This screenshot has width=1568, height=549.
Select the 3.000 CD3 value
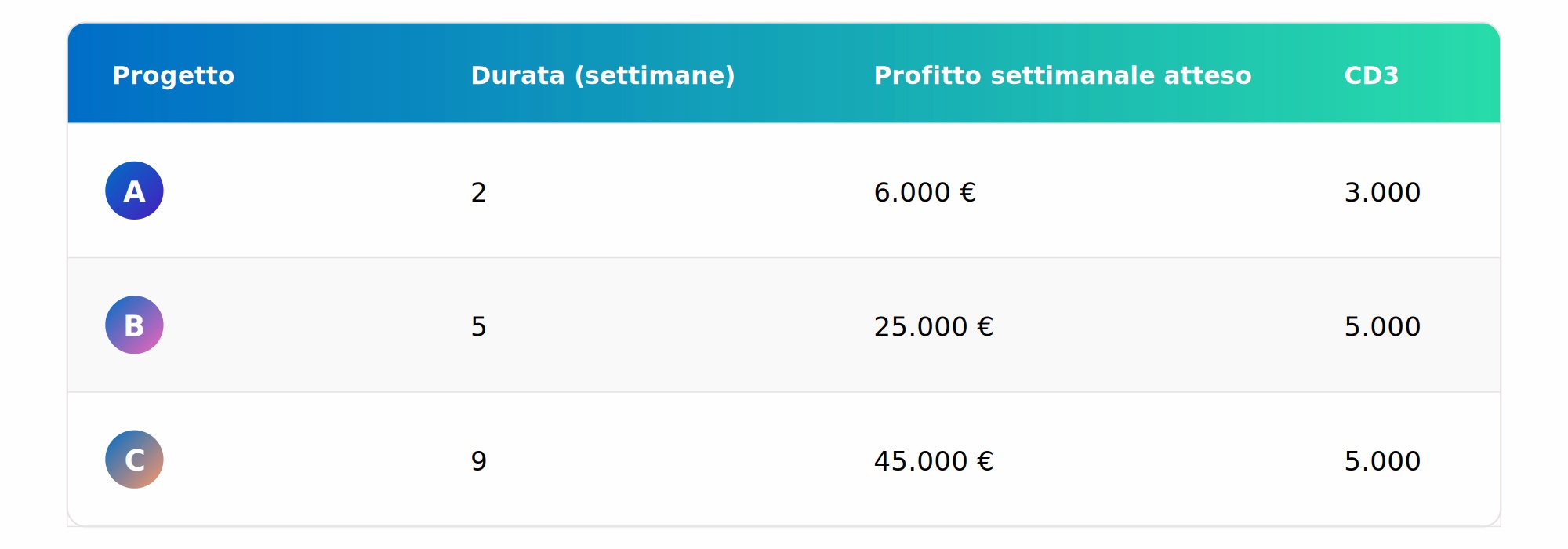pyautogui.click(x=1382, y=192)
